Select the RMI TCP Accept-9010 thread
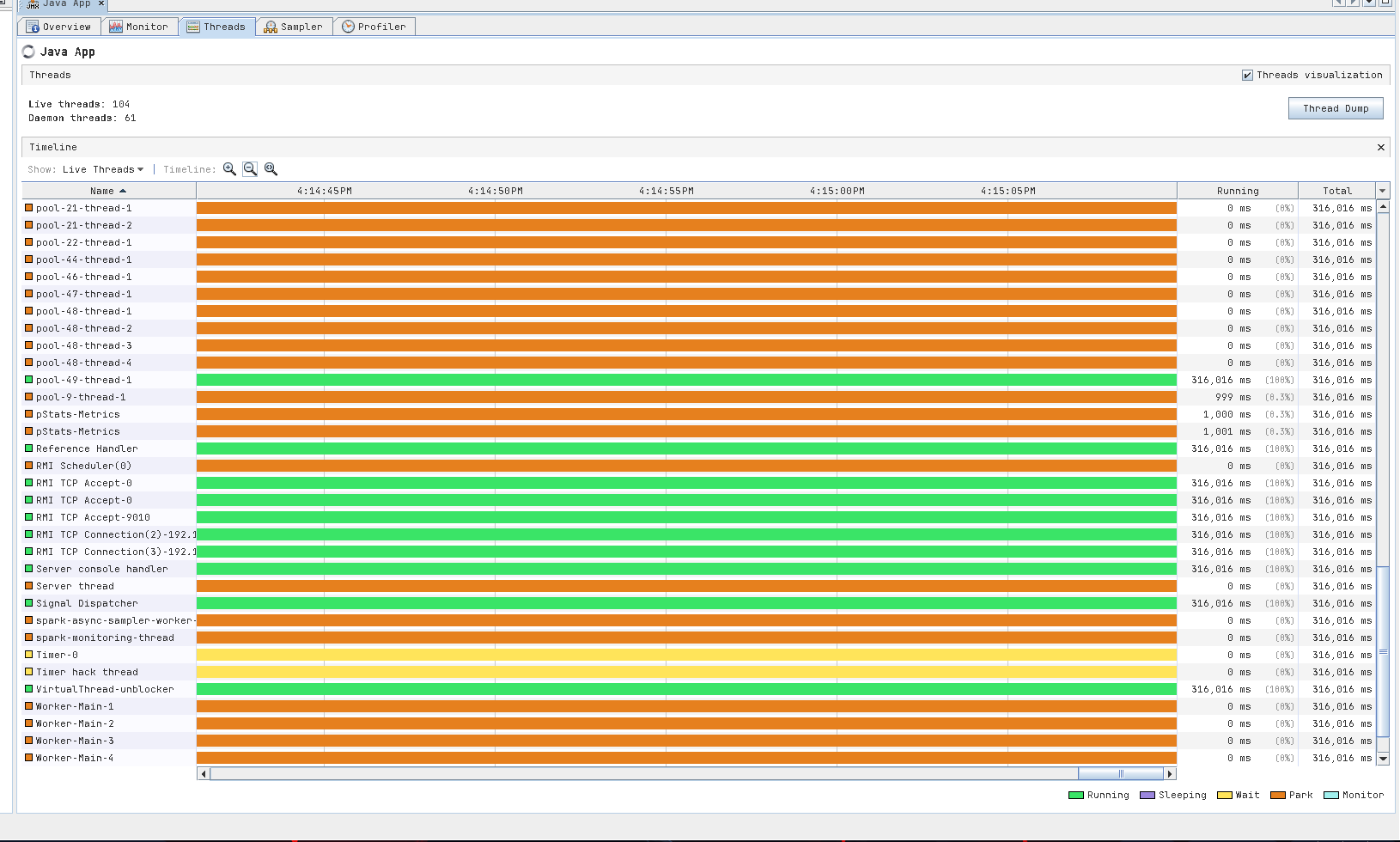1400x842 pixels. [698, 517]
